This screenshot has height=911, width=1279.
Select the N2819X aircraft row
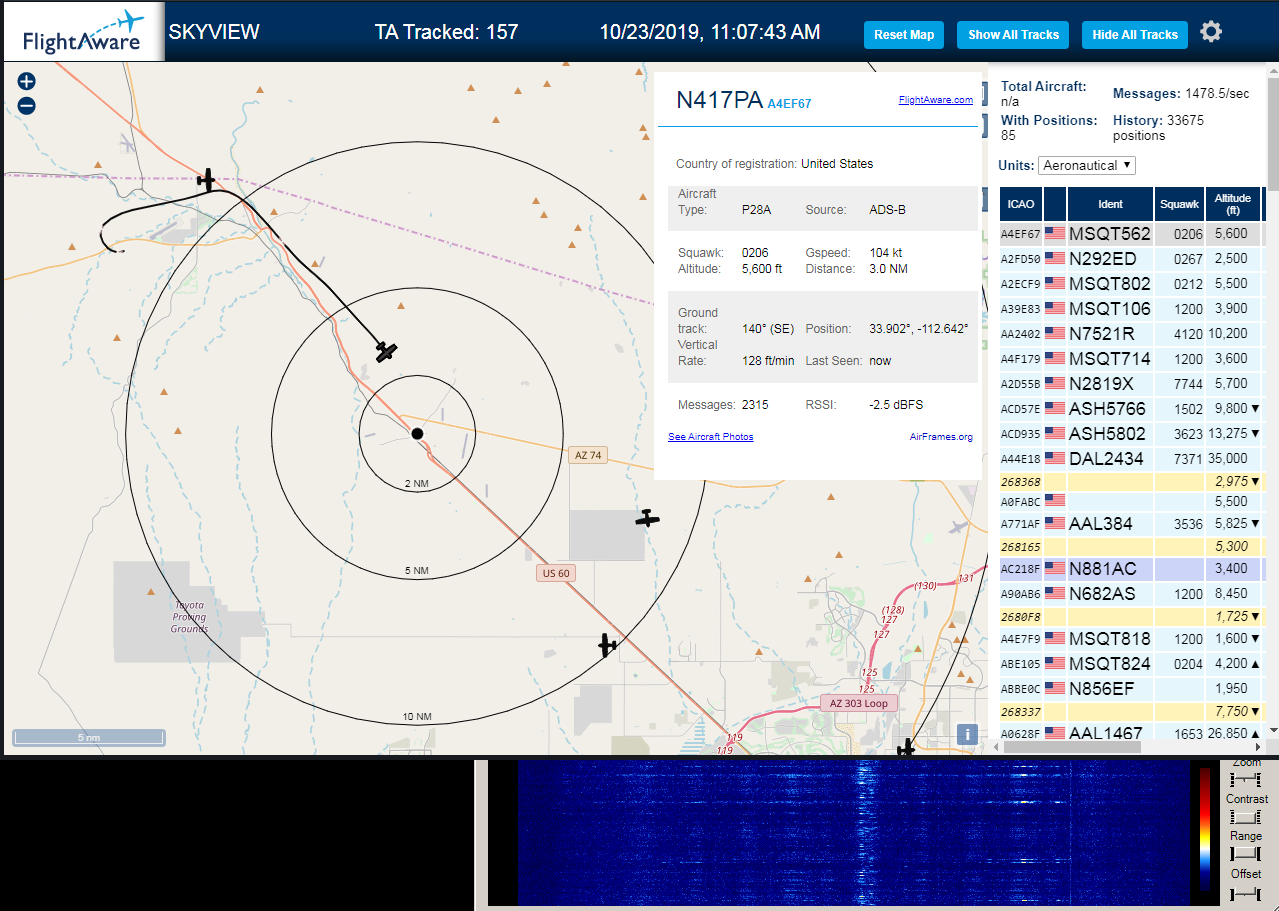1131,384
